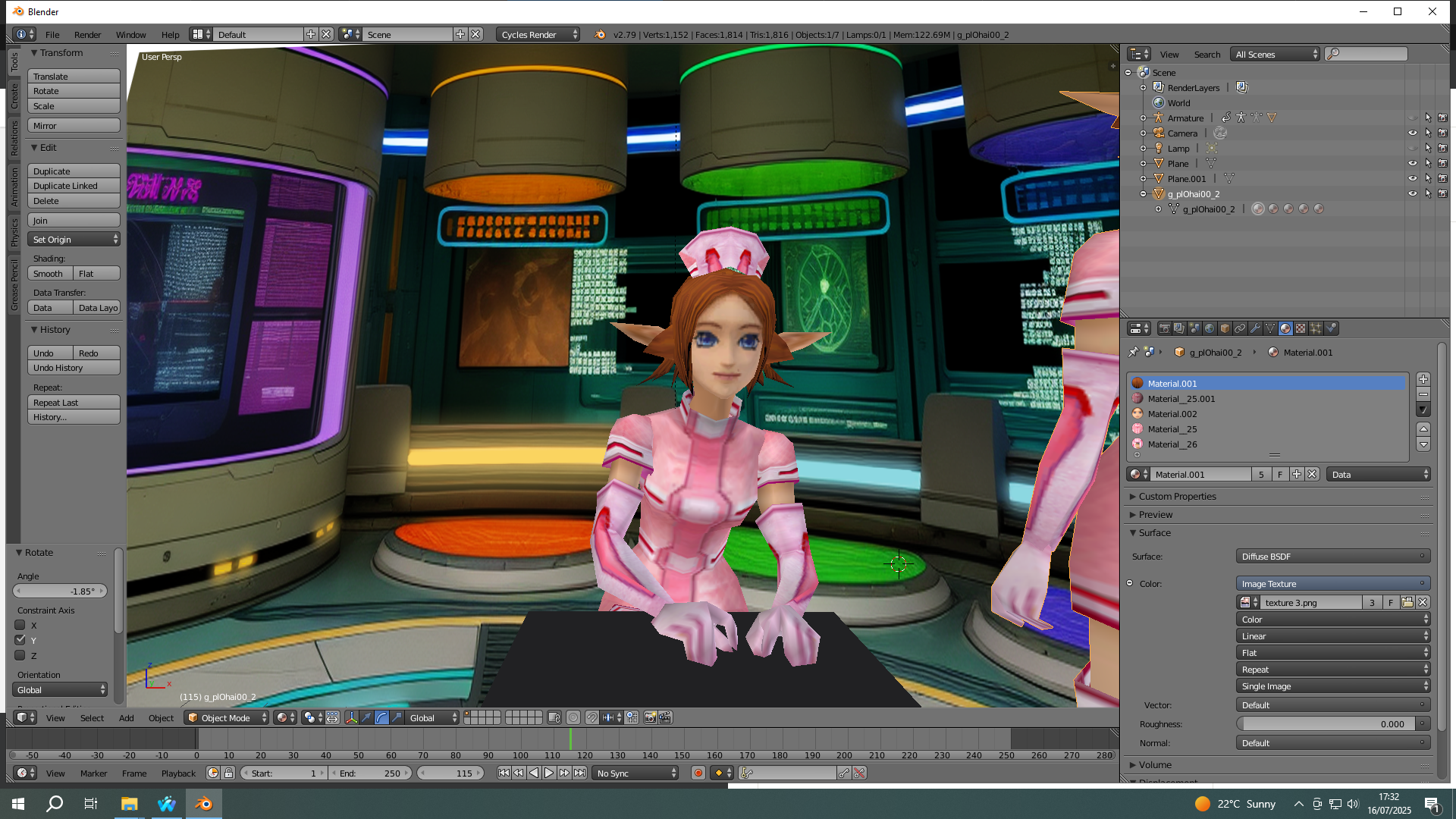Add a new material slot with plus
The width and height of the screenshot is (1456, 819).
click(1423, 379)
